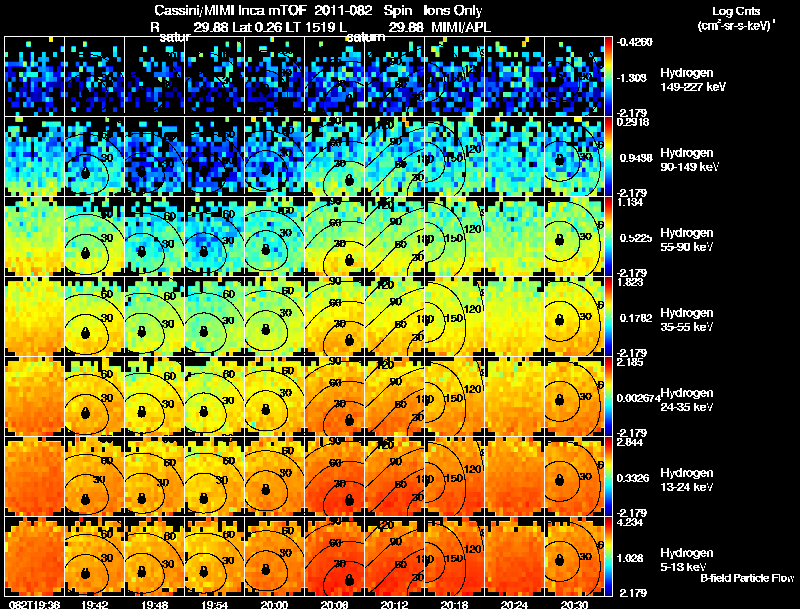Select the 1.823 color scale value

[630, 282]
